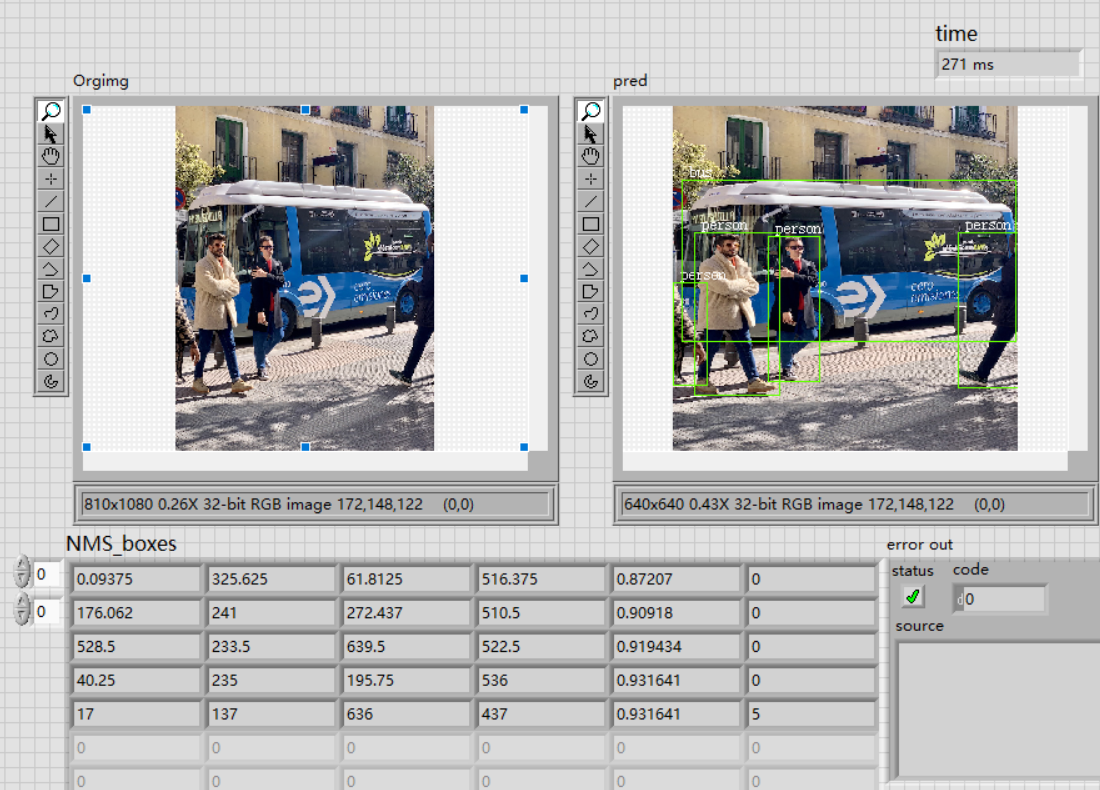This screenshot has height=790, width=1100.
Task: Click the NMS_boxes cell 536
Action: click(541, 681)
